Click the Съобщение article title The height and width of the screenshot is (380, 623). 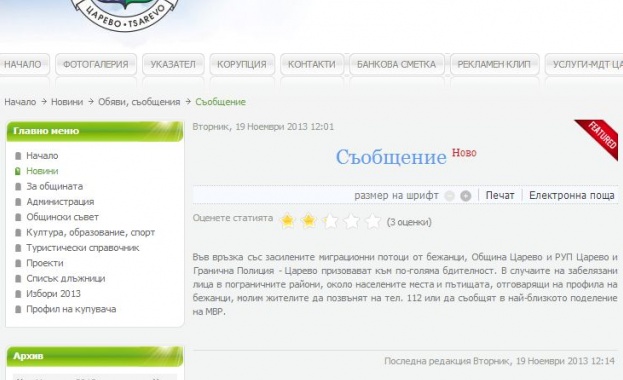pyautogui.click(x=391, y=157)
